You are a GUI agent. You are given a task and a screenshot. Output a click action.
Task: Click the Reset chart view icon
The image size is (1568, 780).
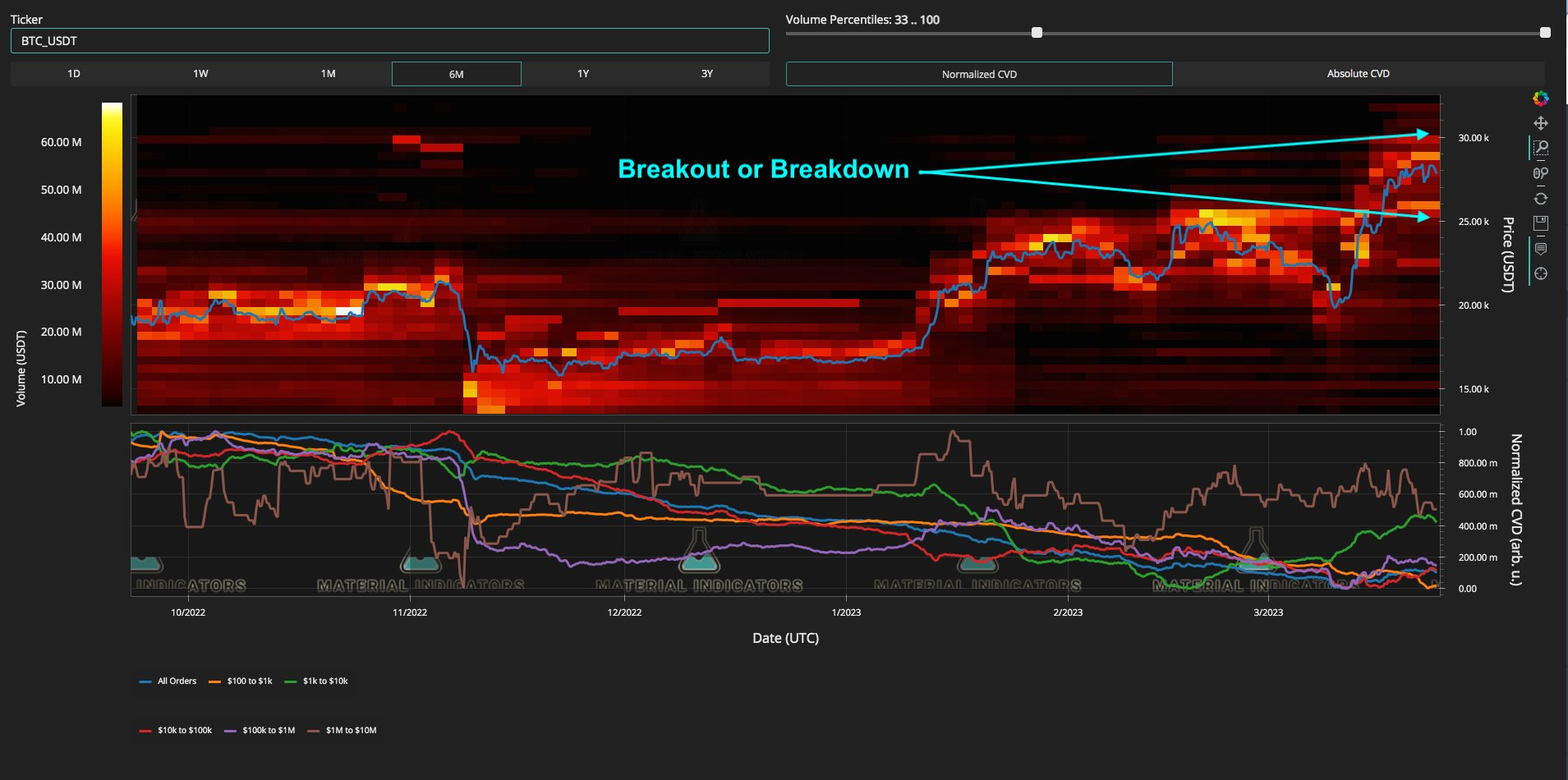click(1541, 199)
